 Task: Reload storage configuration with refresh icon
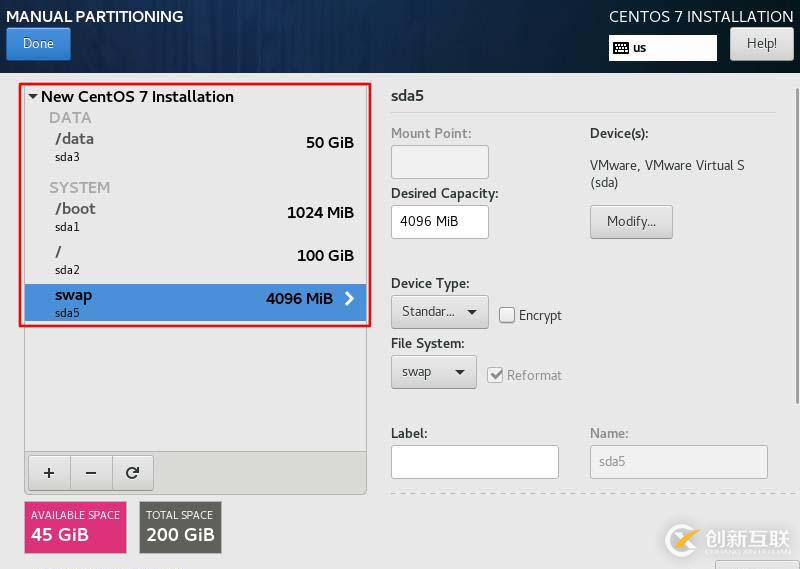coord(133,473)
